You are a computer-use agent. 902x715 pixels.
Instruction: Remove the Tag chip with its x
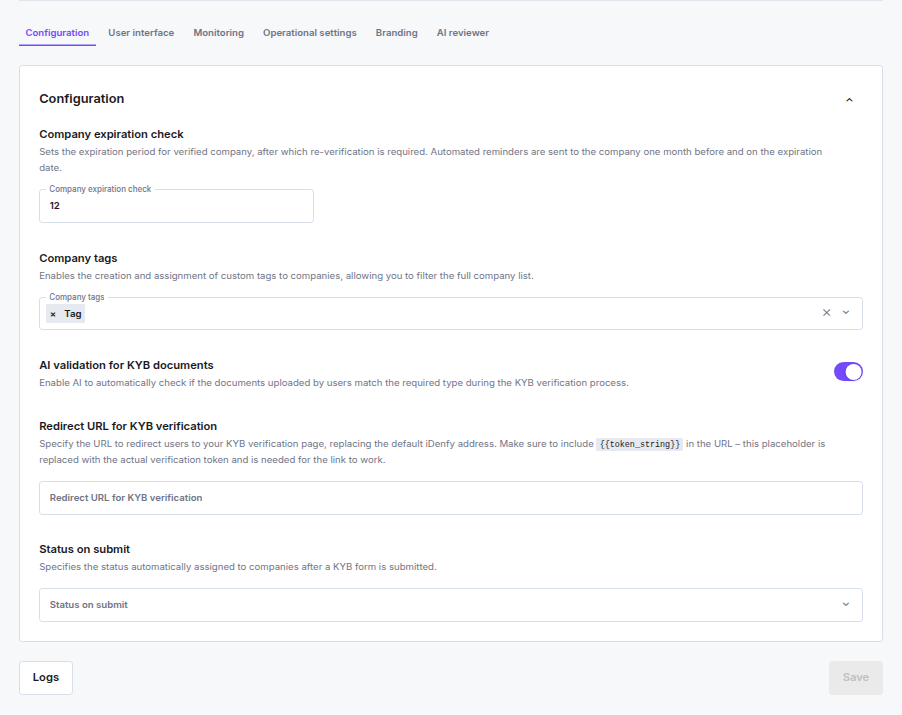(53, 314)
